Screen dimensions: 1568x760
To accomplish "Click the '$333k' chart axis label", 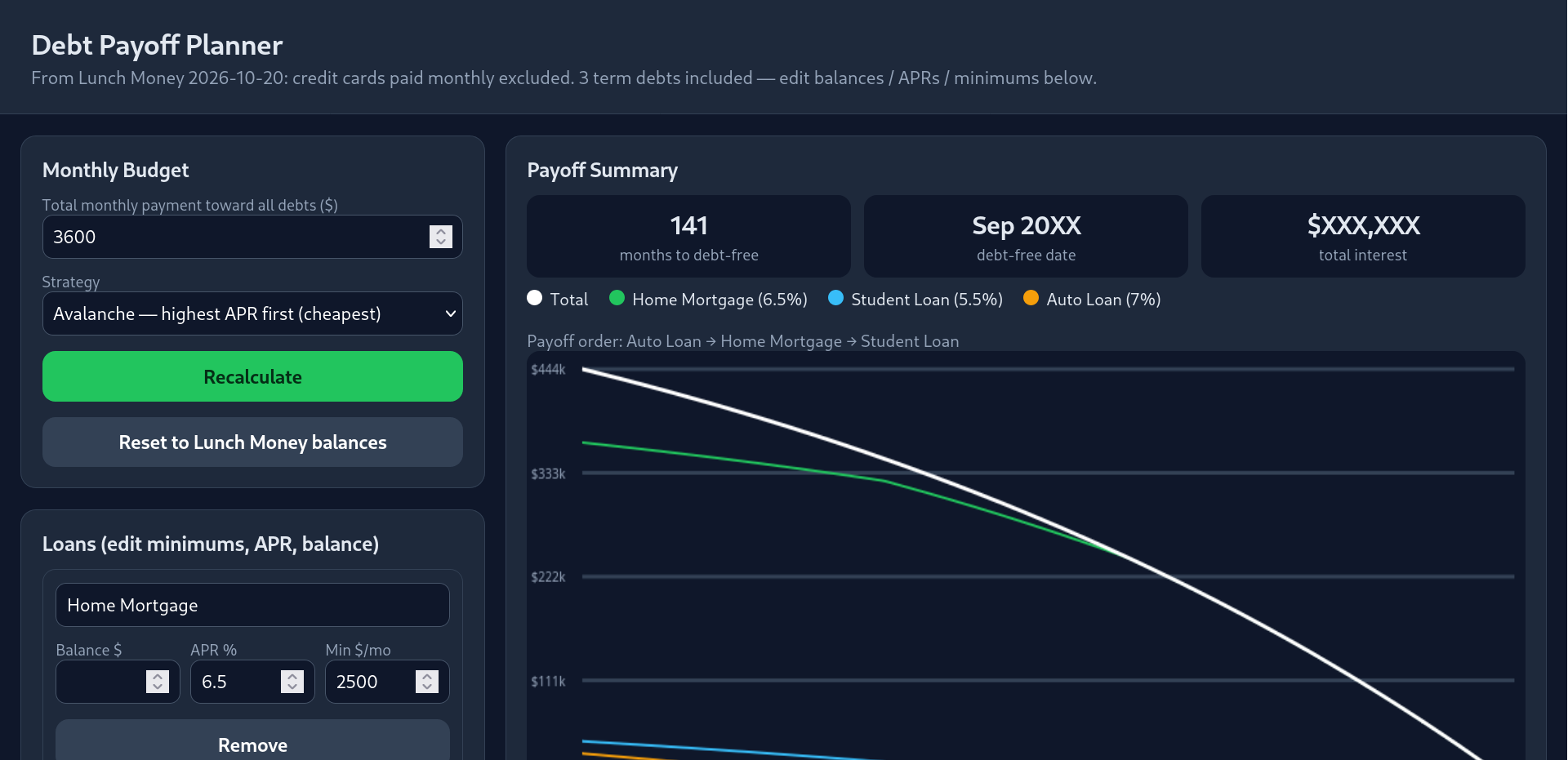I will tap(548, 473).
